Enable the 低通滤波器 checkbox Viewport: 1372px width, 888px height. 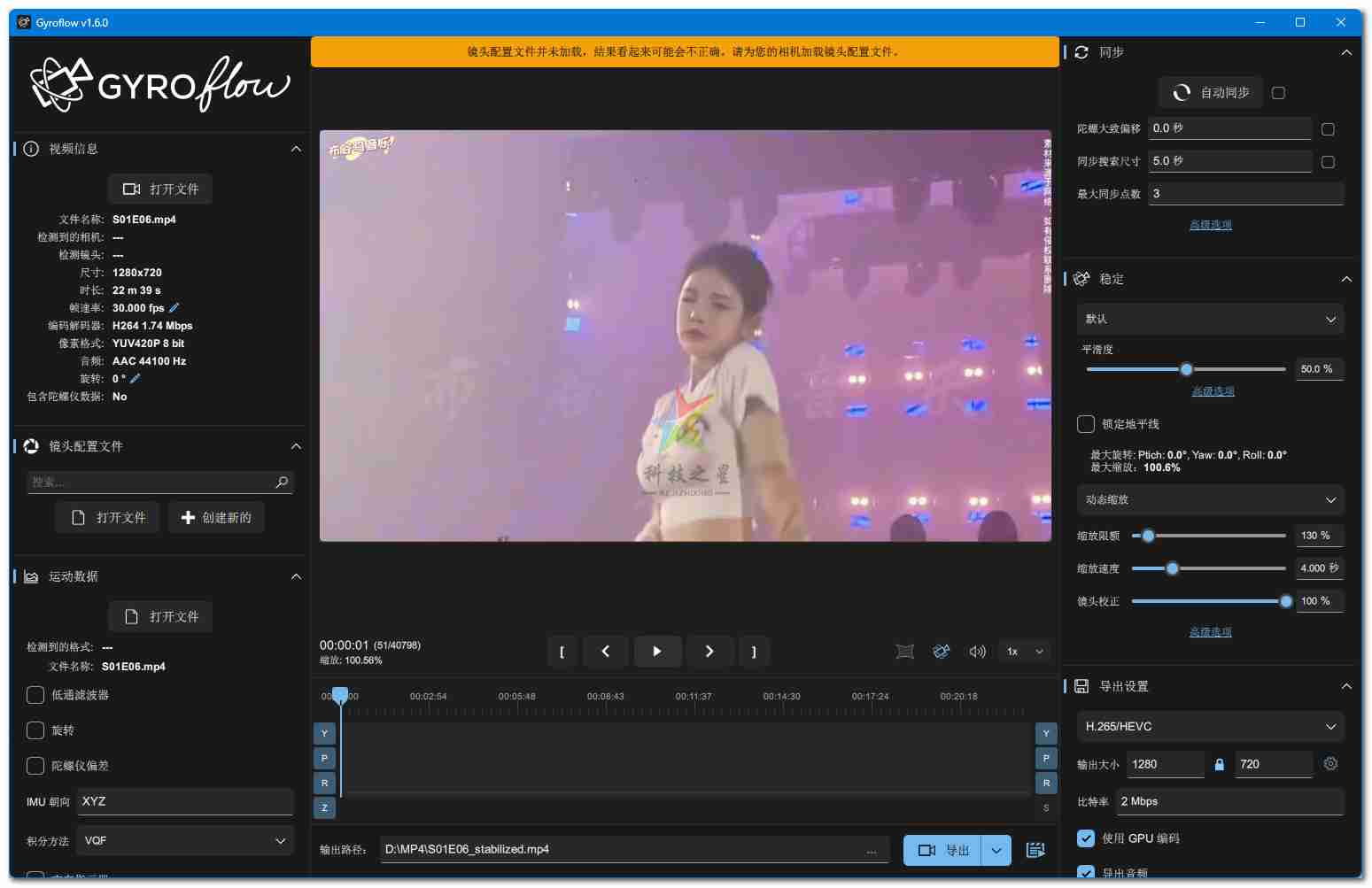click(35, 695)
